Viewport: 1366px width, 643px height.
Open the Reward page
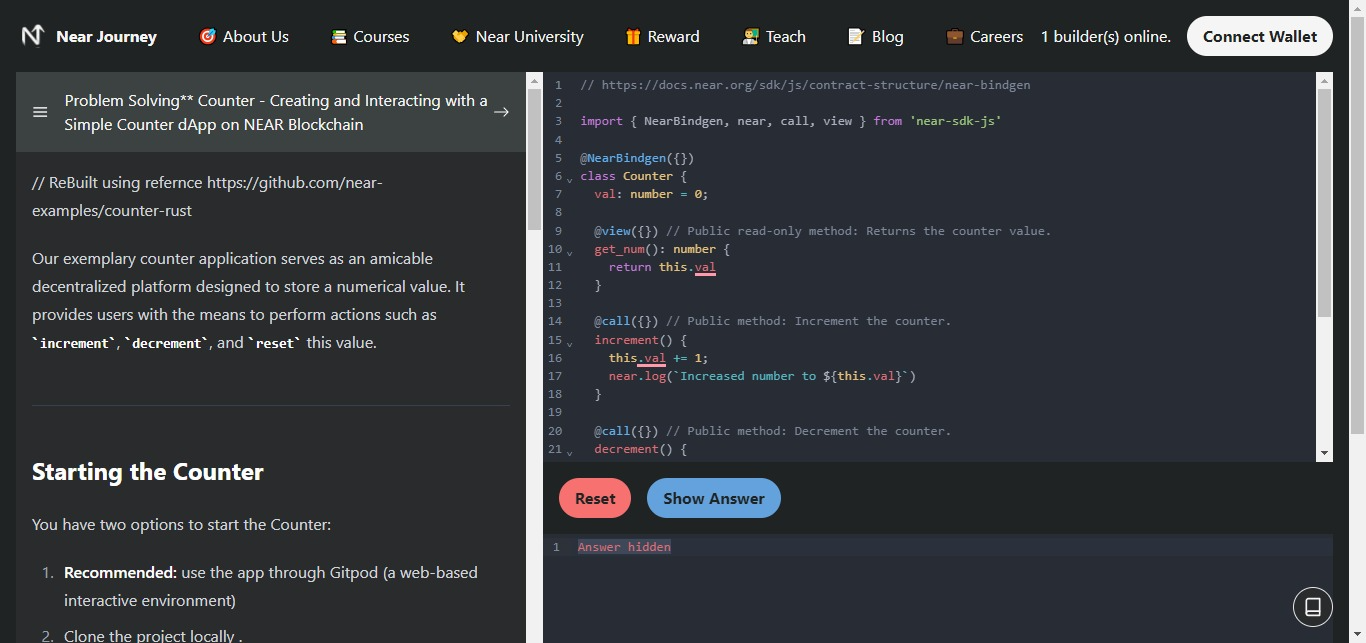coord(662,36)
